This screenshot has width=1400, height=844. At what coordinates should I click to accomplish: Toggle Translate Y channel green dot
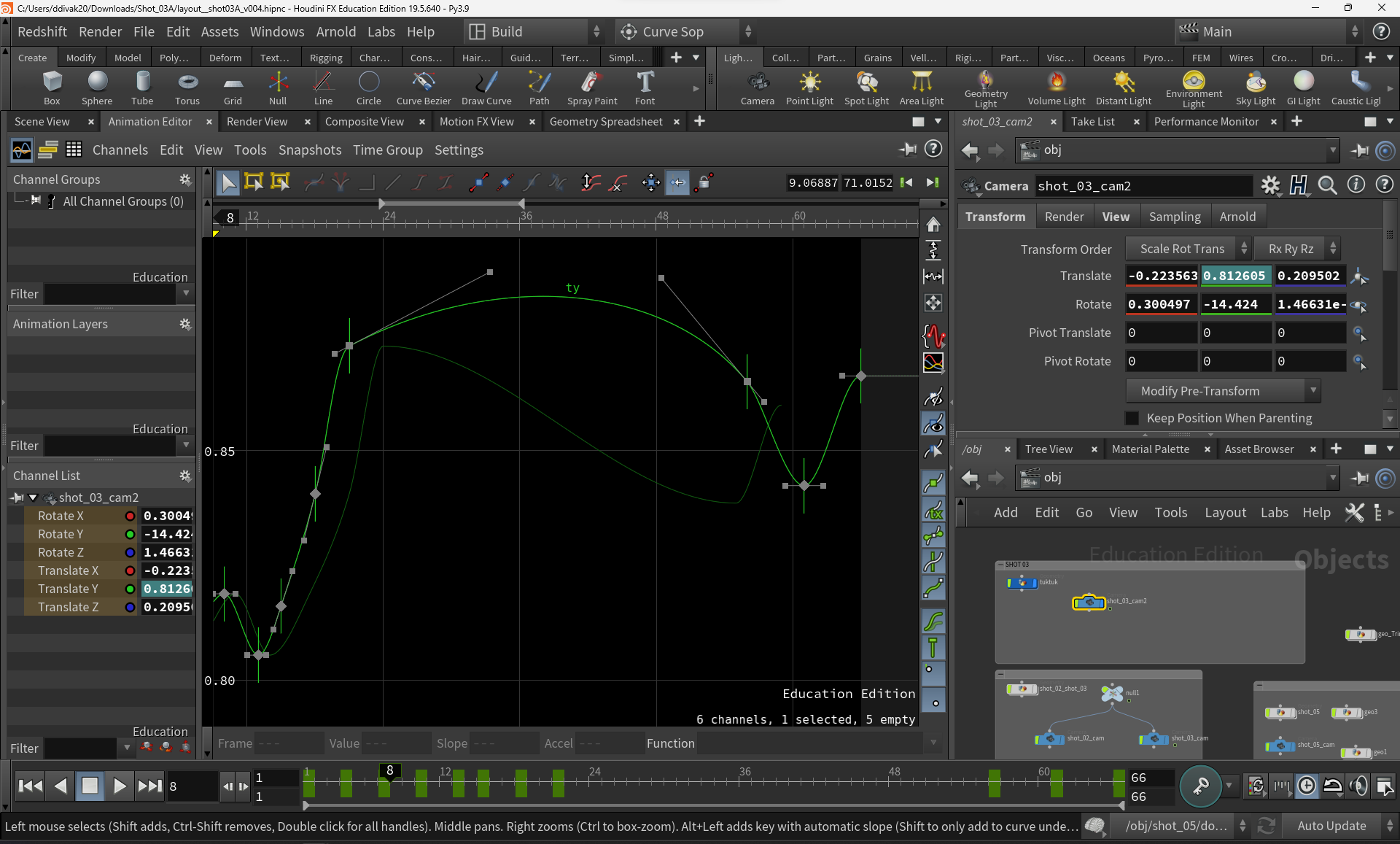130,589
